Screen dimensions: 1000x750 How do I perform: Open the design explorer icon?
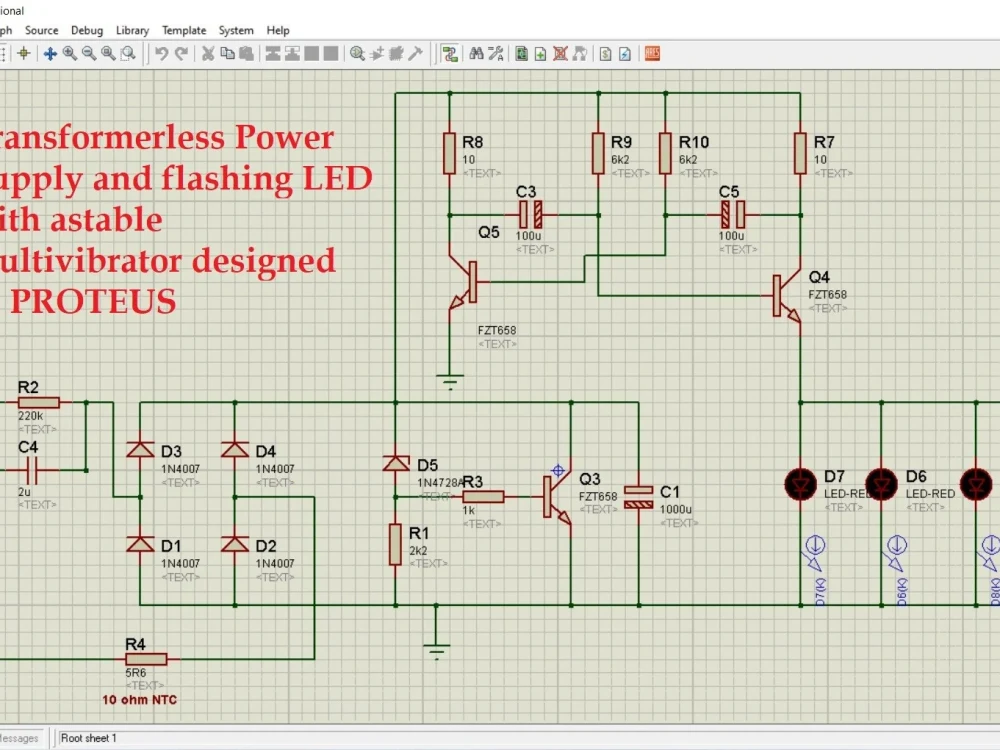pyautogui.click(x=521, y=54)
